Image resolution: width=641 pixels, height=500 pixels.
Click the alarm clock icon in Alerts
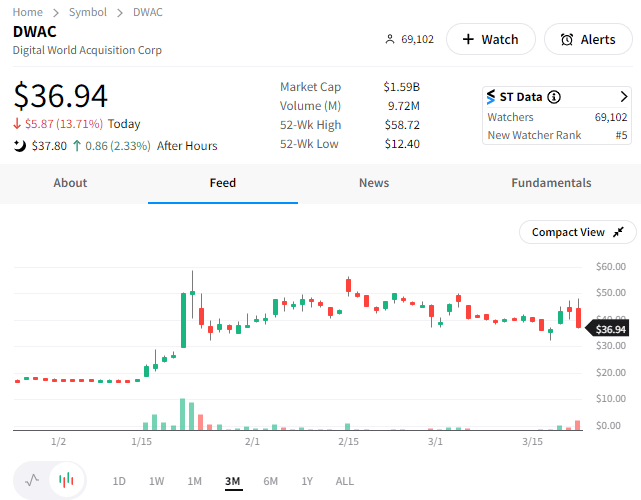tap(567, 40)
